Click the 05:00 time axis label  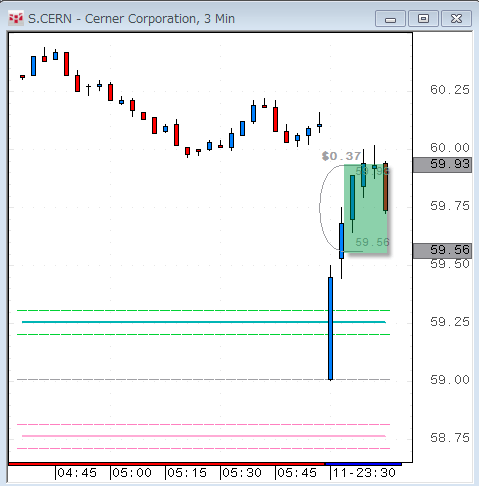tap(132, 473)
